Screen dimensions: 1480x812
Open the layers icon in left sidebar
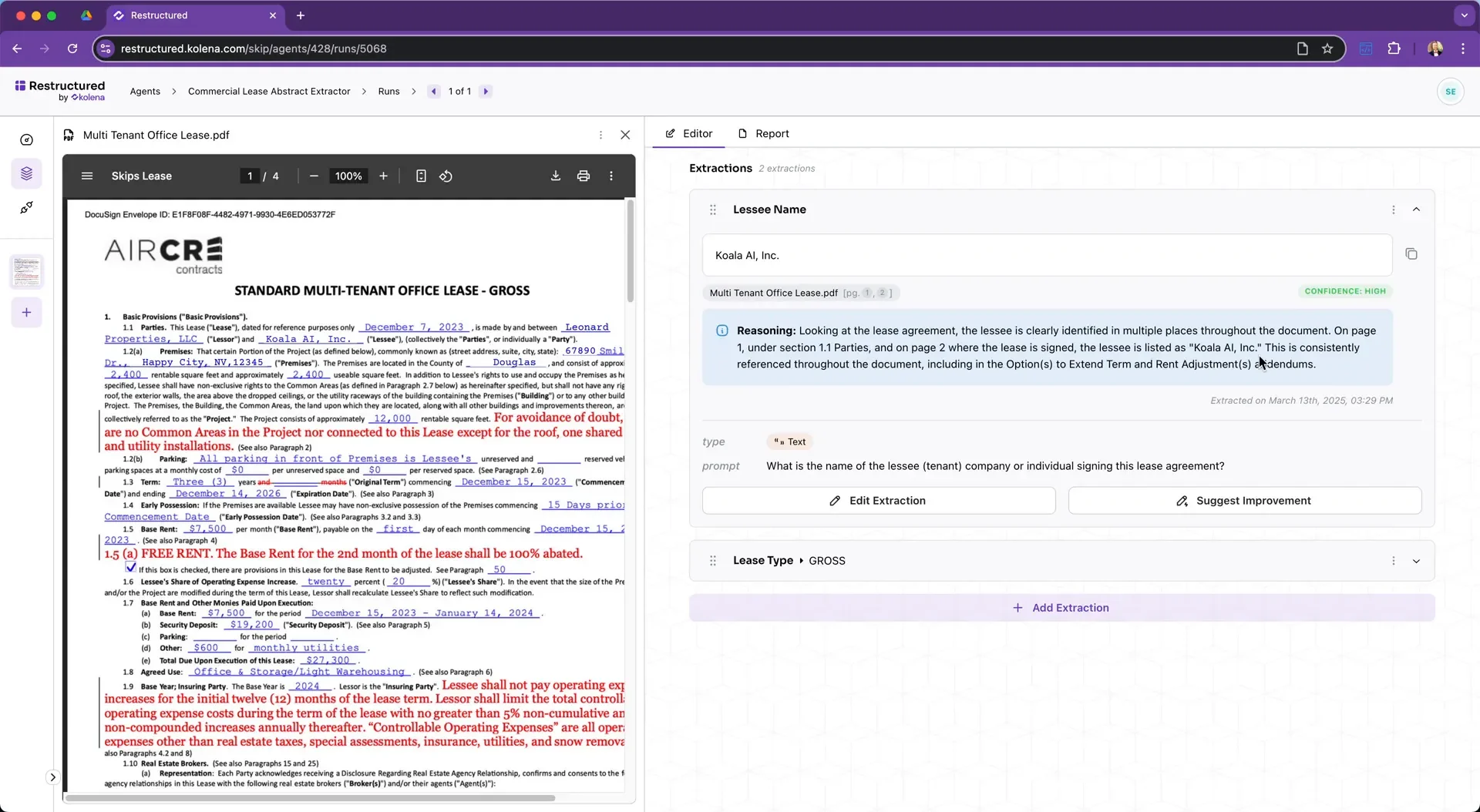[x=27, y=173]
